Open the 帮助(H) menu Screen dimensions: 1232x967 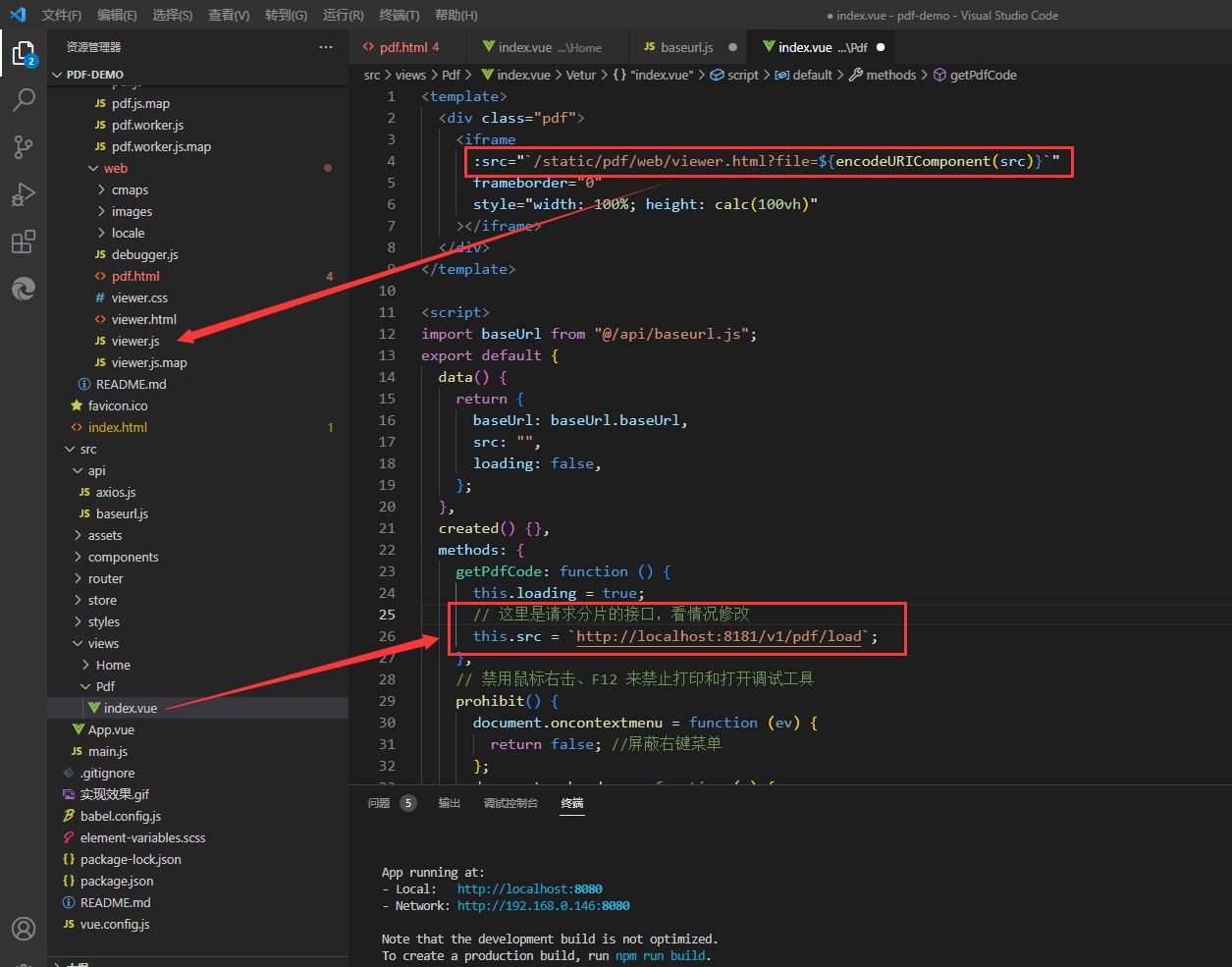point(455,15)
